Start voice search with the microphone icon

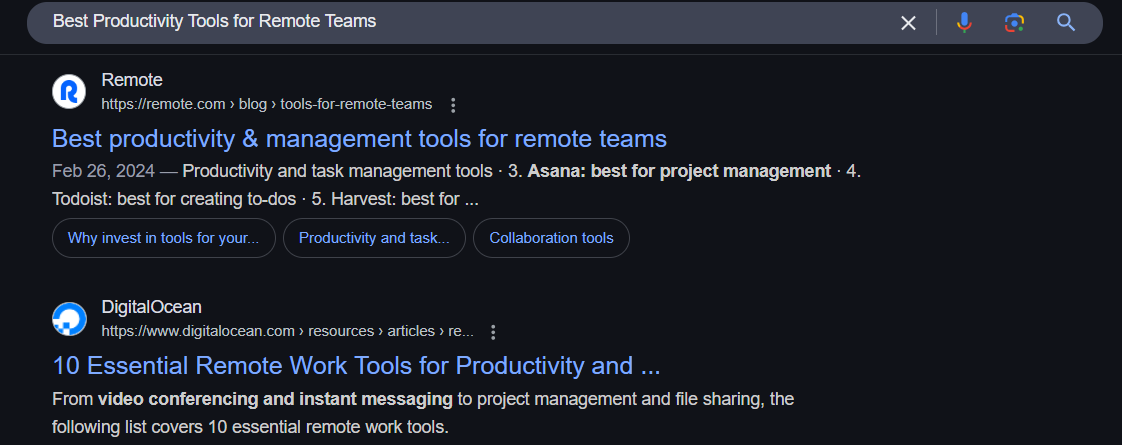pyautogui.click(x=964, y=23)
